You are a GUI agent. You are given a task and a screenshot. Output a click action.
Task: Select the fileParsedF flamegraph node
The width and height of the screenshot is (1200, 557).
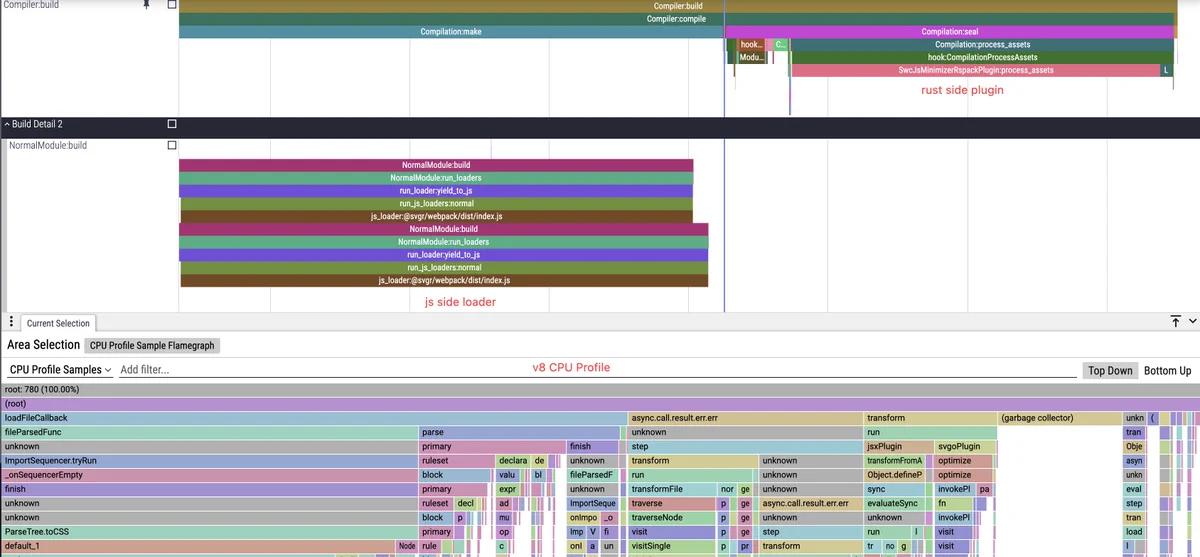pos(594,475)
